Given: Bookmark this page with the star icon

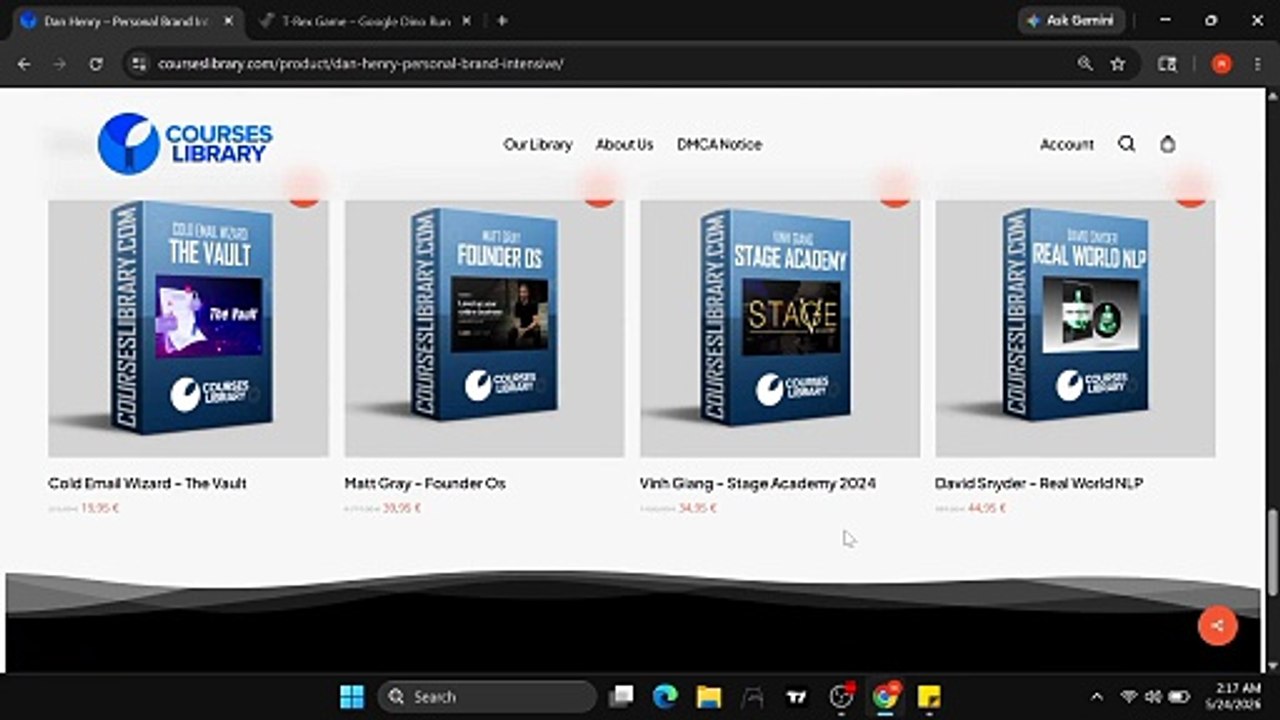Looking at the screenshot, I should click(1118, 63).
